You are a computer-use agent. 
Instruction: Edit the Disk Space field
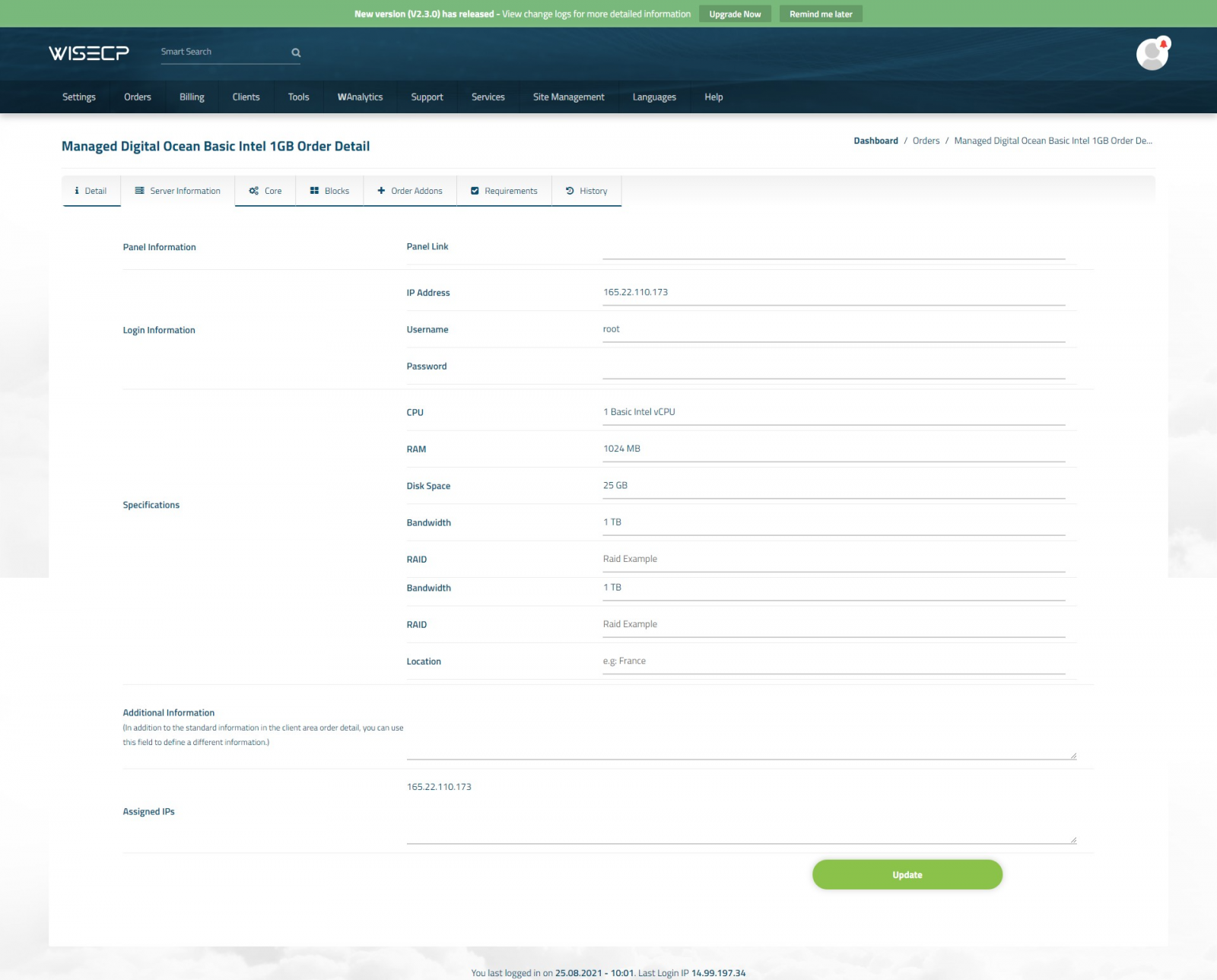point(834,486)
